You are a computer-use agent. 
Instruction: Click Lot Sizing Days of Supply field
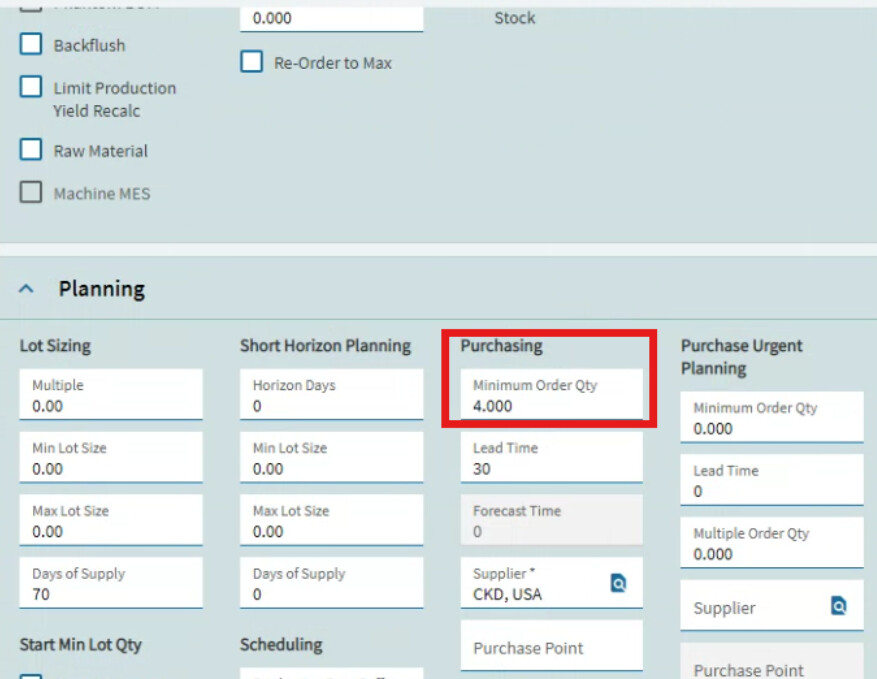111,583
